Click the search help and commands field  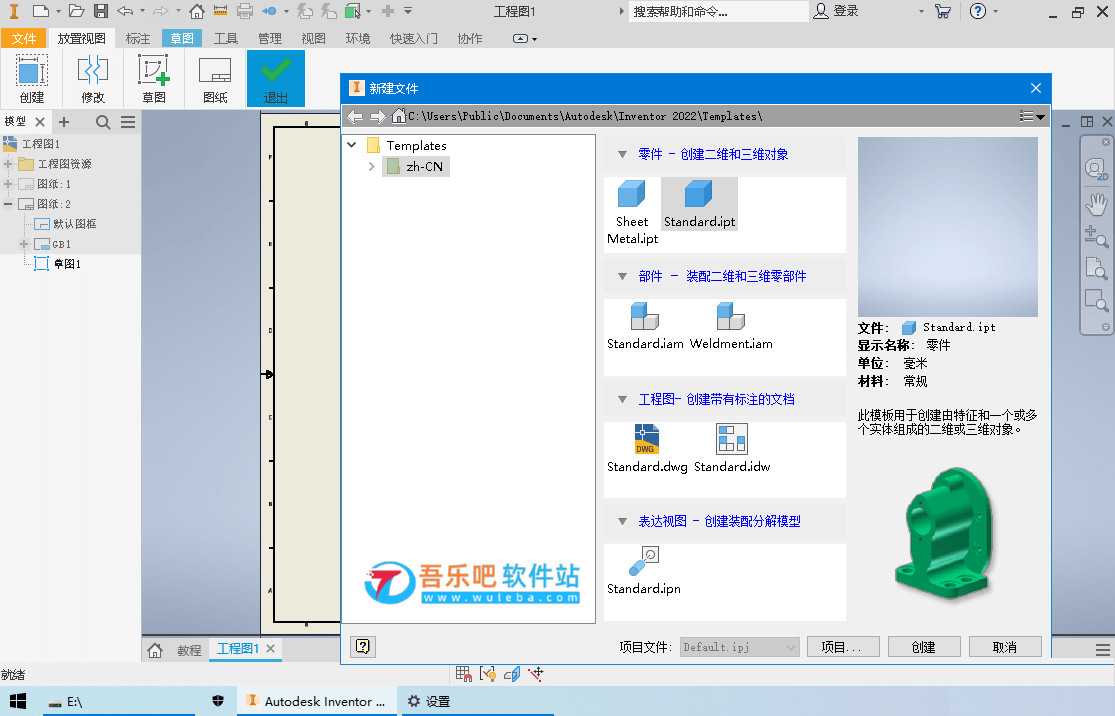click(718, 11)
